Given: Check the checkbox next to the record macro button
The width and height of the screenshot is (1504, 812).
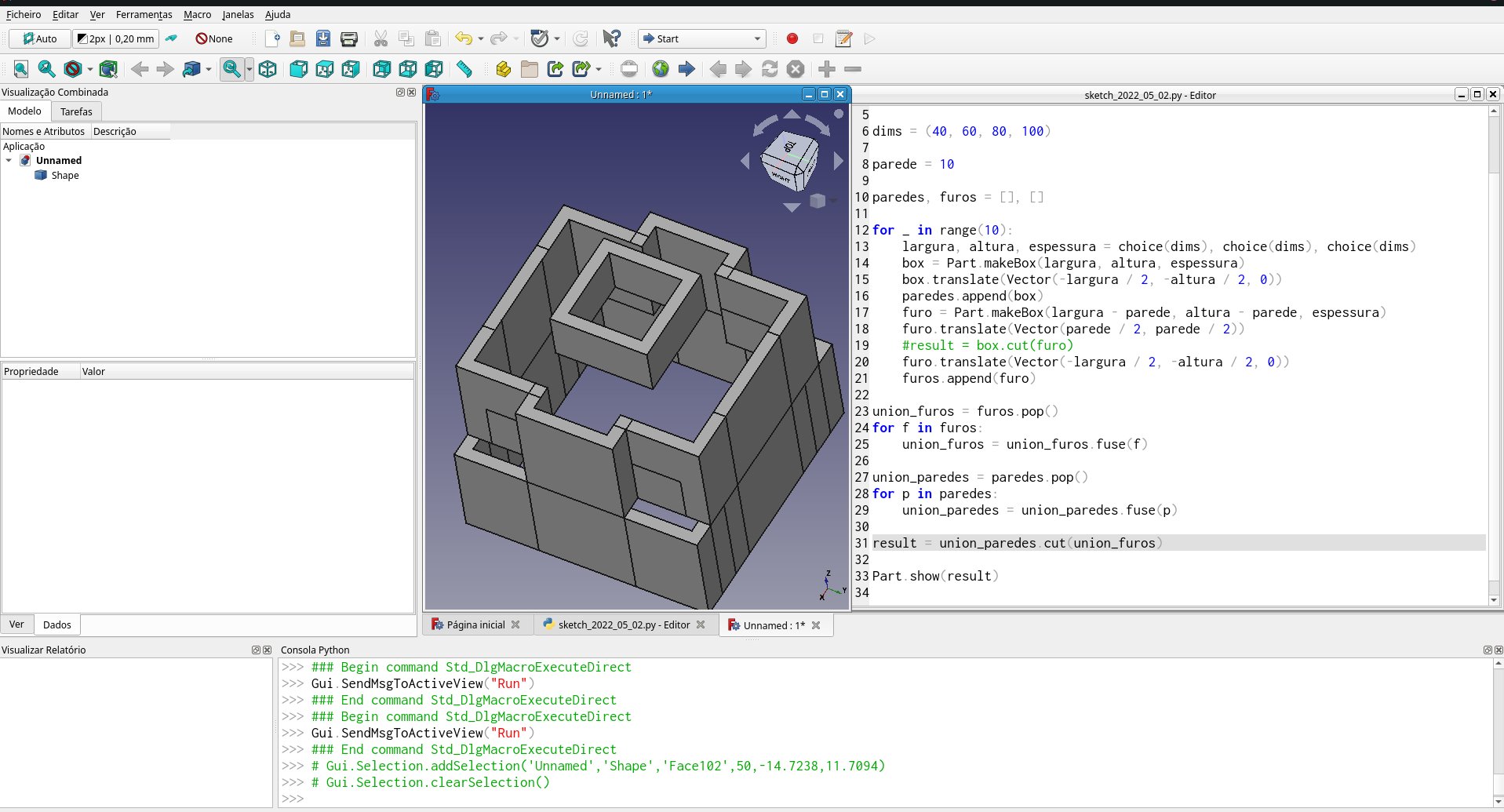Looking at the screenshot, I should click(x=818, y=38).
